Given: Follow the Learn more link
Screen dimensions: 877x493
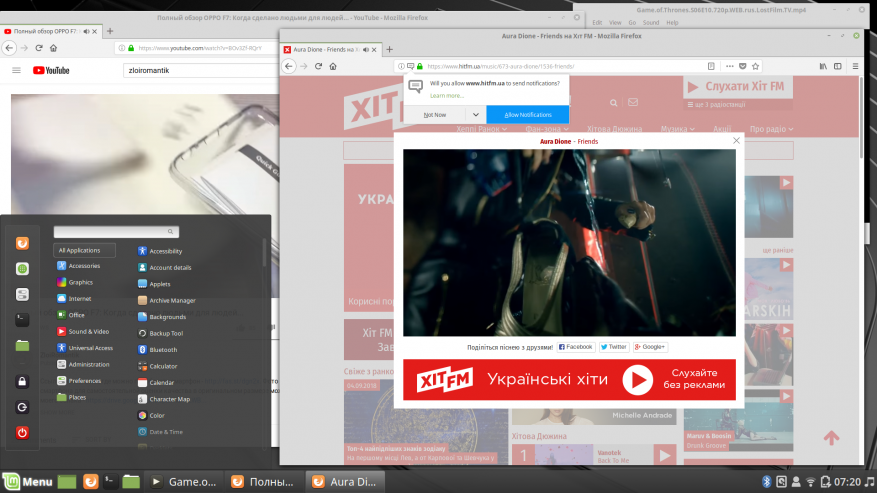Looking at the screenshot, I should tap(446, 96).
